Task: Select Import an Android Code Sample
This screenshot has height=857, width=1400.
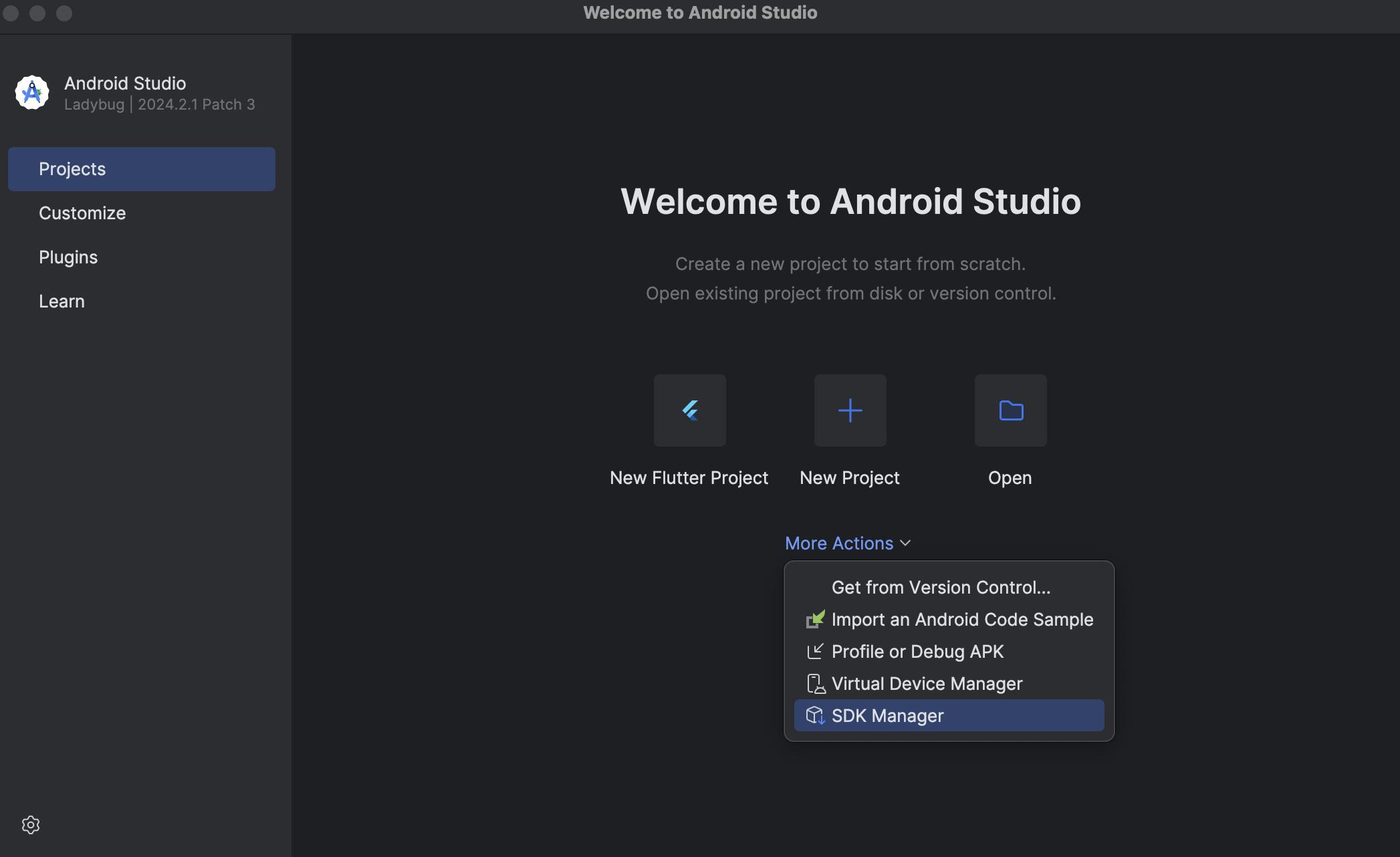Action: [949, 620]
